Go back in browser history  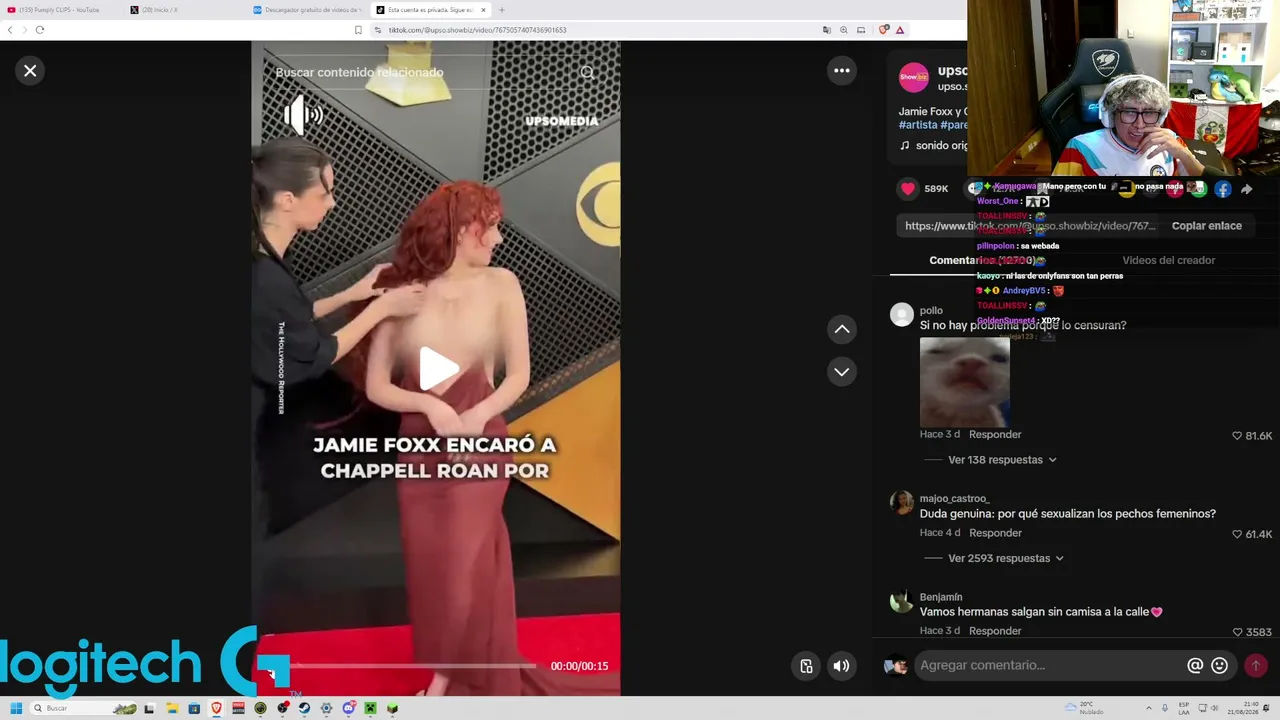point(10,30)
